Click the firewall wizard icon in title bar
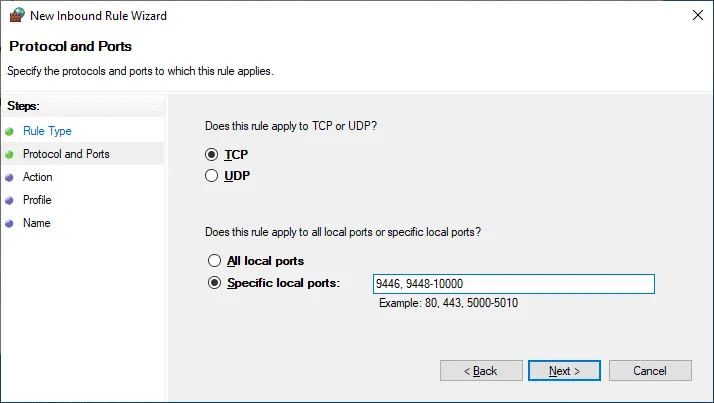714x403 pixels. (15, 15)
